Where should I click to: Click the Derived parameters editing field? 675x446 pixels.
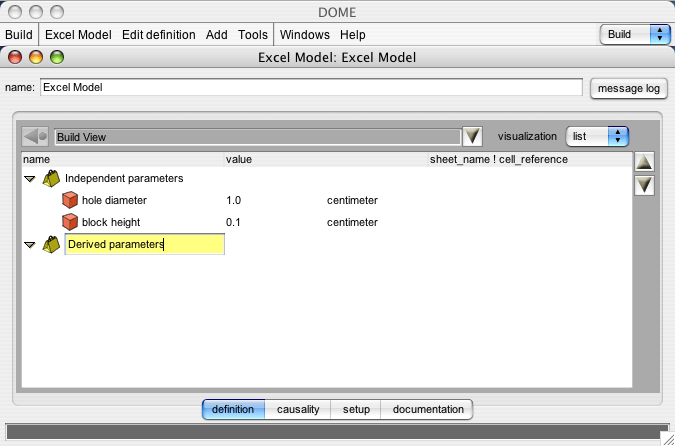pos(145,244)
